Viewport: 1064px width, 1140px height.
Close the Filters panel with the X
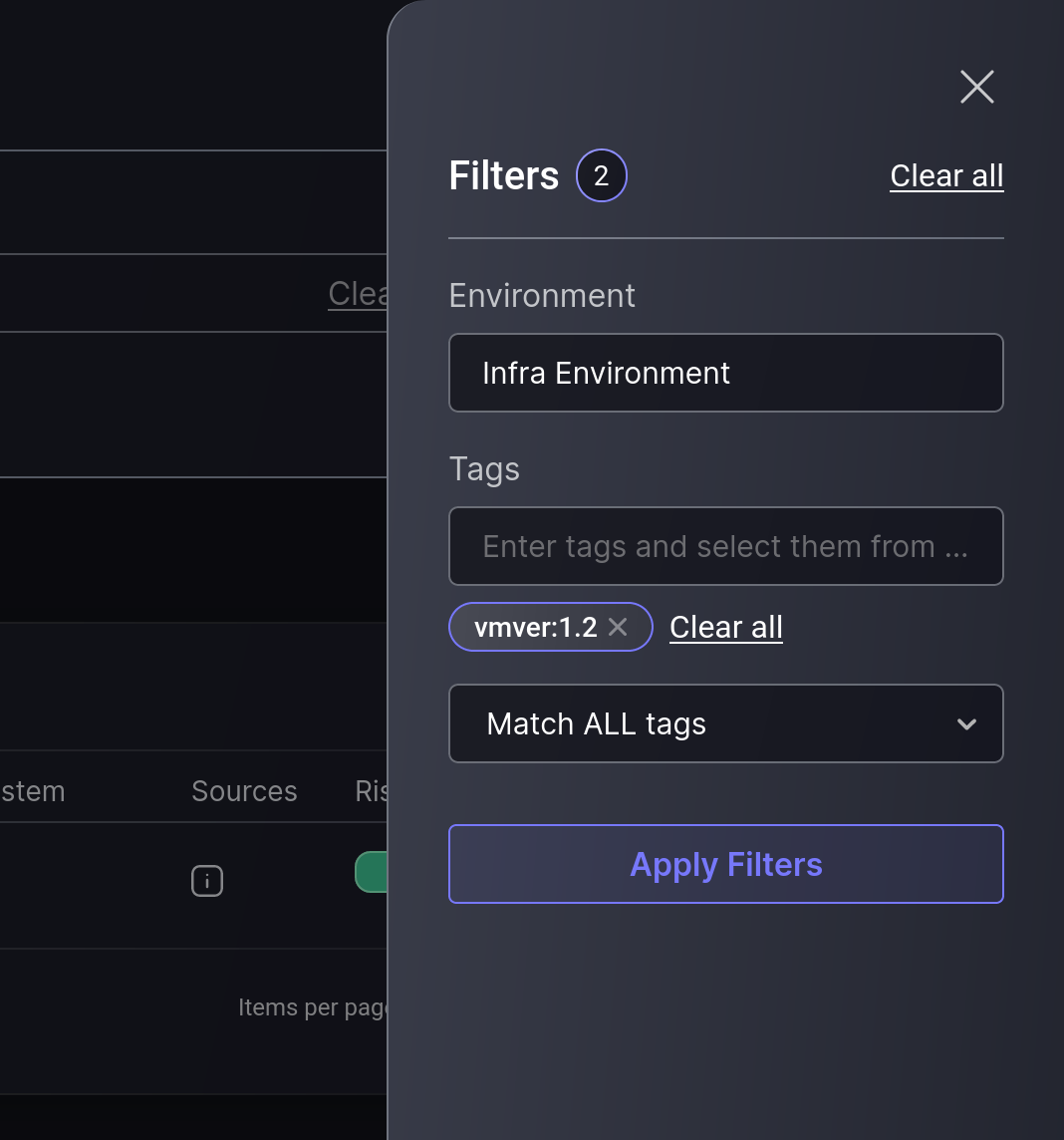pyautogui.click(x=976, y=87)
